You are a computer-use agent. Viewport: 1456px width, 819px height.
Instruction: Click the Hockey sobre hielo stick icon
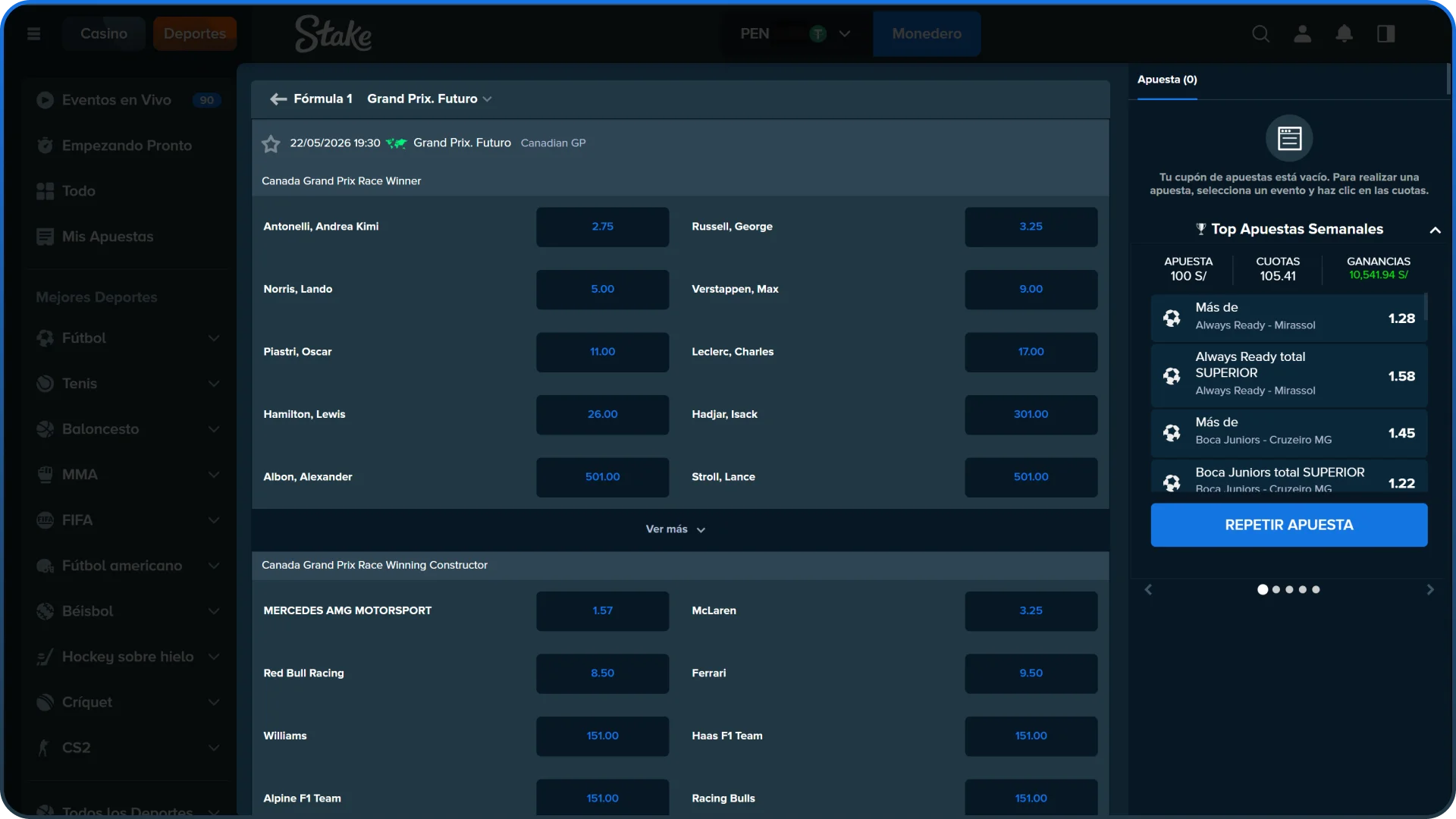click(45, 657)
